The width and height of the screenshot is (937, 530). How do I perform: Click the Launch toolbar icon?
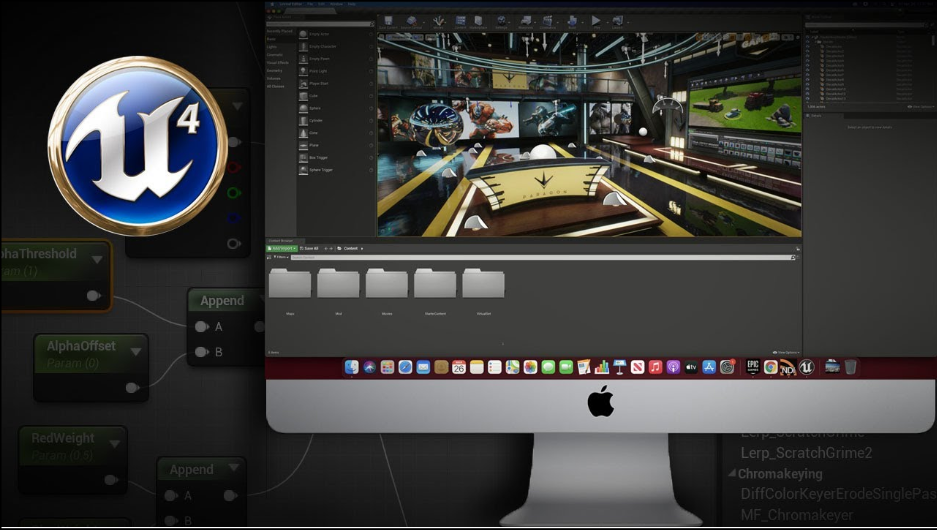point(617,22)
